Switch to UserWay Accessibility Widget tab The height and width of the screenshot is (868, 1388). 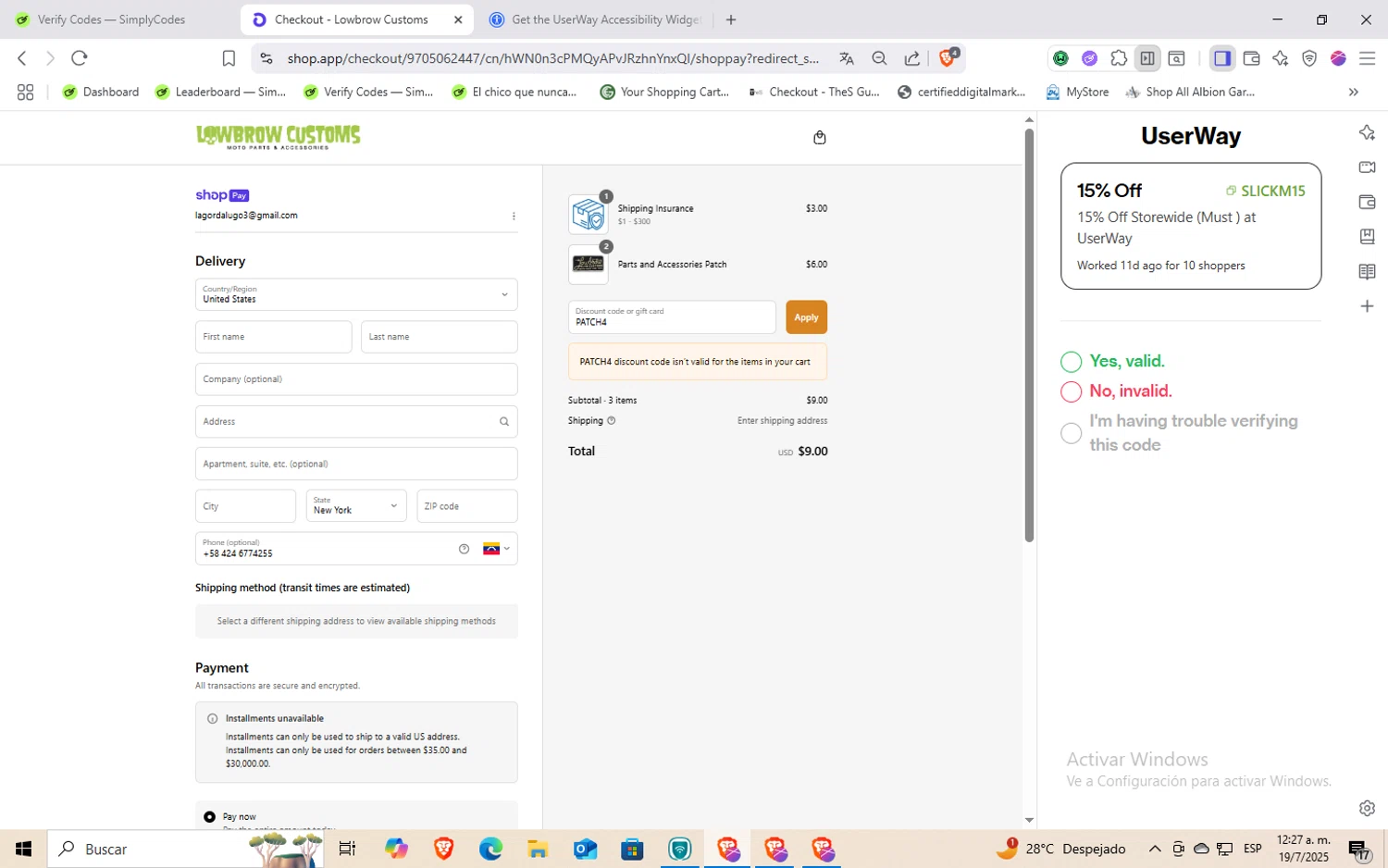tap(596, 19)
